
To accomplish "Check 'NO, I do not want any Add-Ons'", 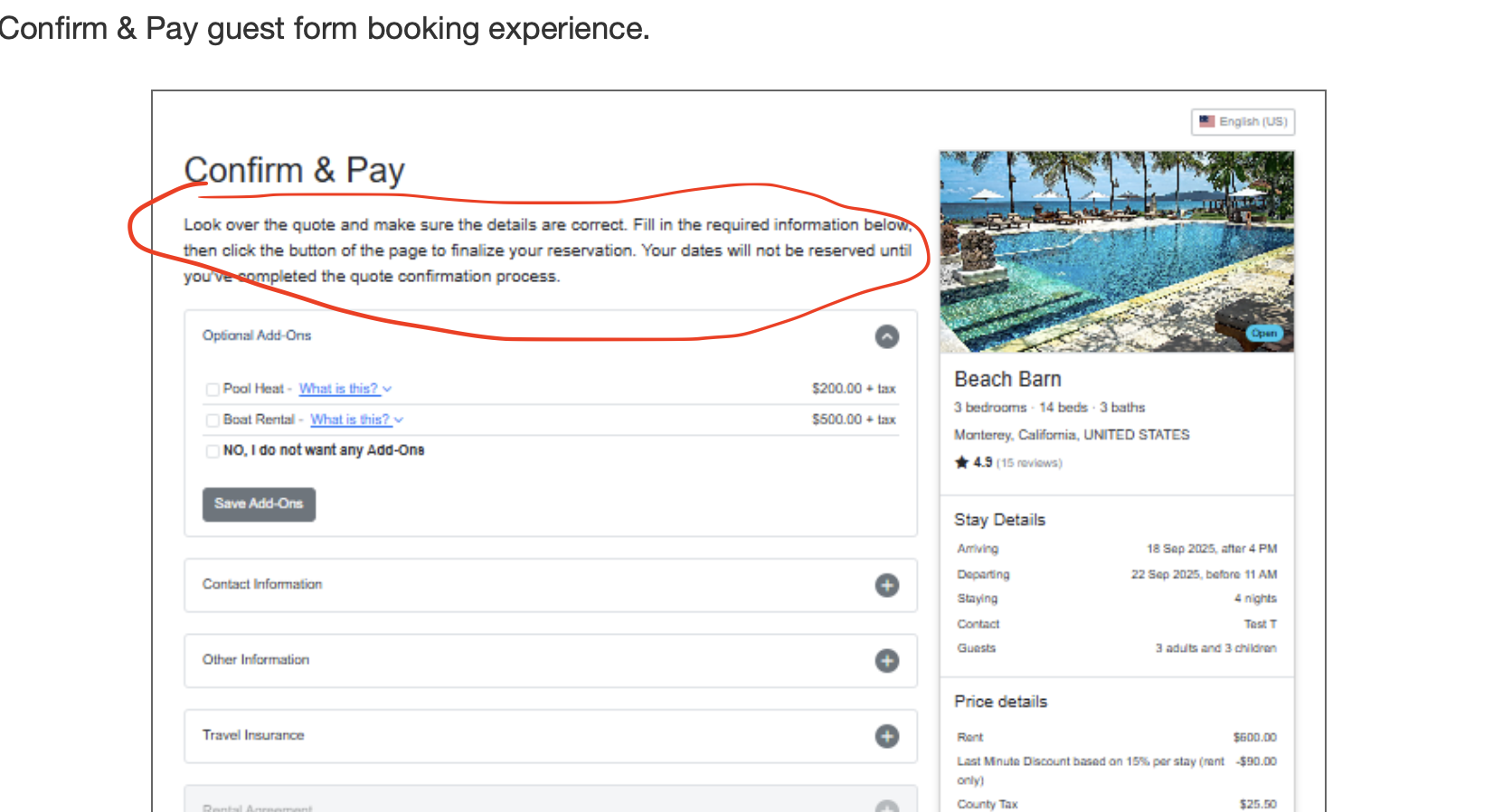I will pos(213,451).
